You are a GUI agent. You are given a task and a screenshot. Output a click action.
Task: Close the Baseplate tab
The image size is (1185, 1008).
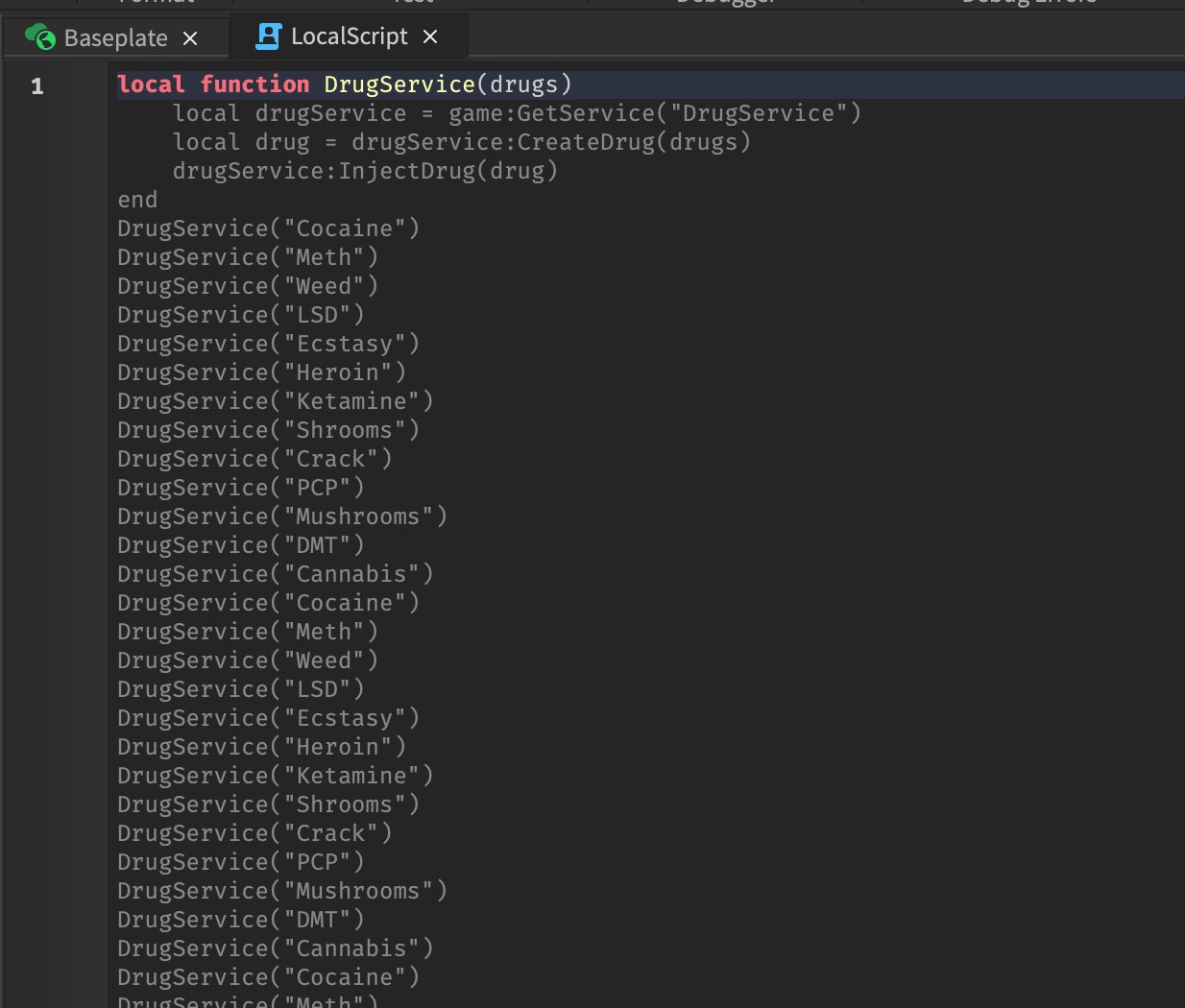[x=190, y=38]
